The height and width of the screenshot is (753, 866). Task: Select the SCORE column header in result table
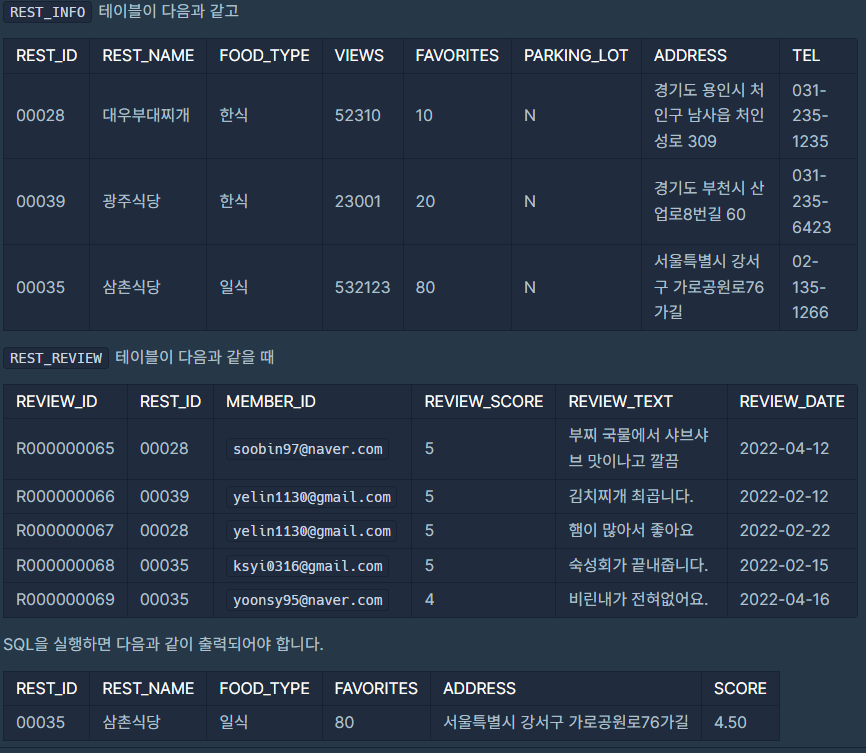pos(740,688)
